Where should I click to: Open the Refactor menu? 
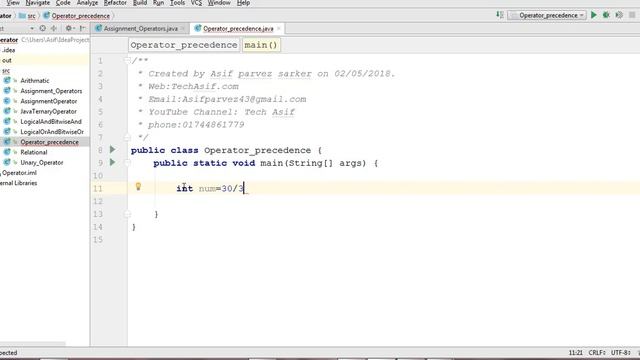[x=115, y=3]
